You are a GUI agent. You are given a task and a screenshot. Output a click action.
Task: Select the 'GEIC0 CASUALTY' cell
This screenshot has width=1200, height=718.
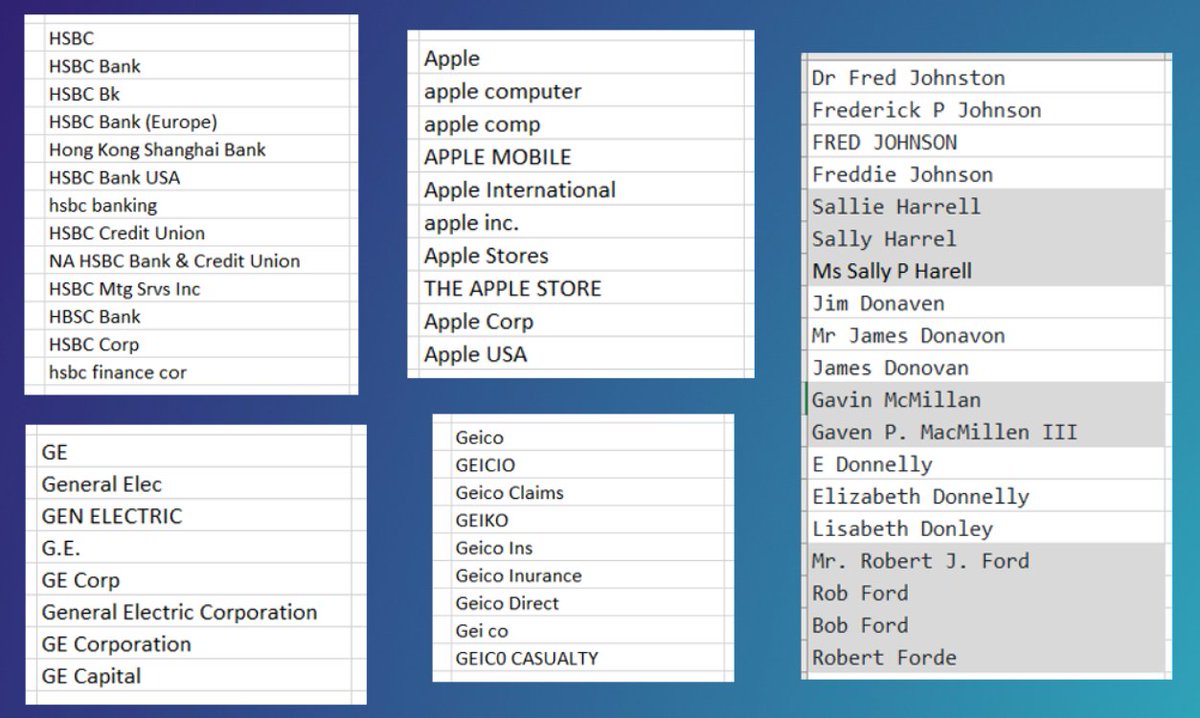click(x=586, y=659)
